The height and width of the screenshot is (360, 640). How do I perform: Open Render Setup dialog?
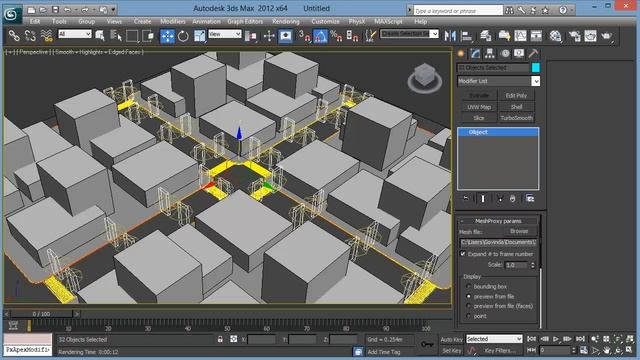pyautogui.click(x=575, y=36)
